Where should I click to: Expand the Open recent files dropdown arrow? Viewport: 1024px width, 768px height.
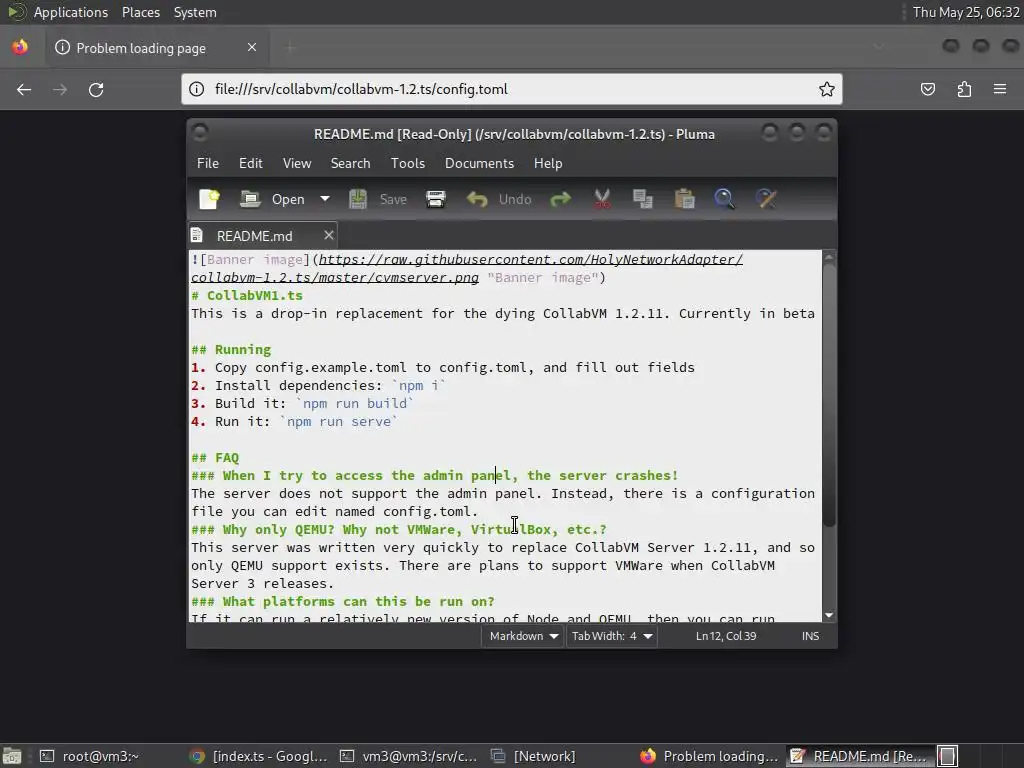(325, 199)
